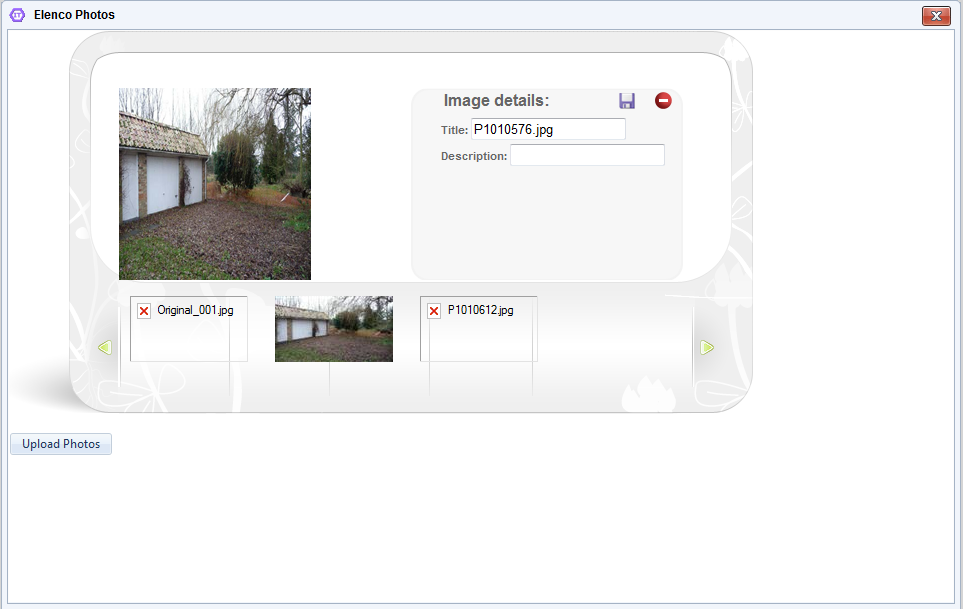
Task: Click the purple Elenco Photos app icon
Action: pos(17,15)
